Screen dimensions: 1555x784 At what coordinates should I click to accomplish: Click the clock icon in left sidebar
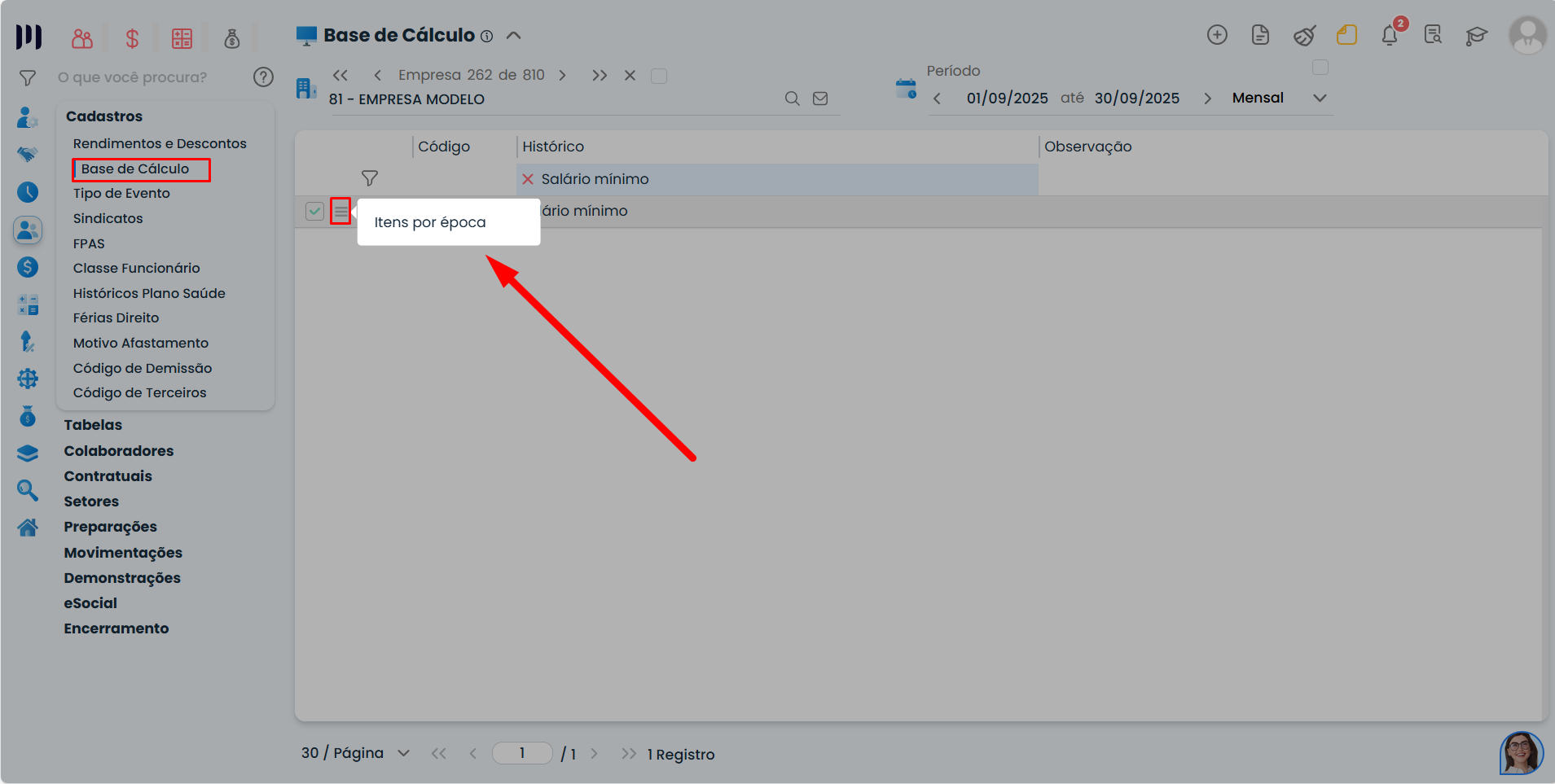(x=28, y=192)
